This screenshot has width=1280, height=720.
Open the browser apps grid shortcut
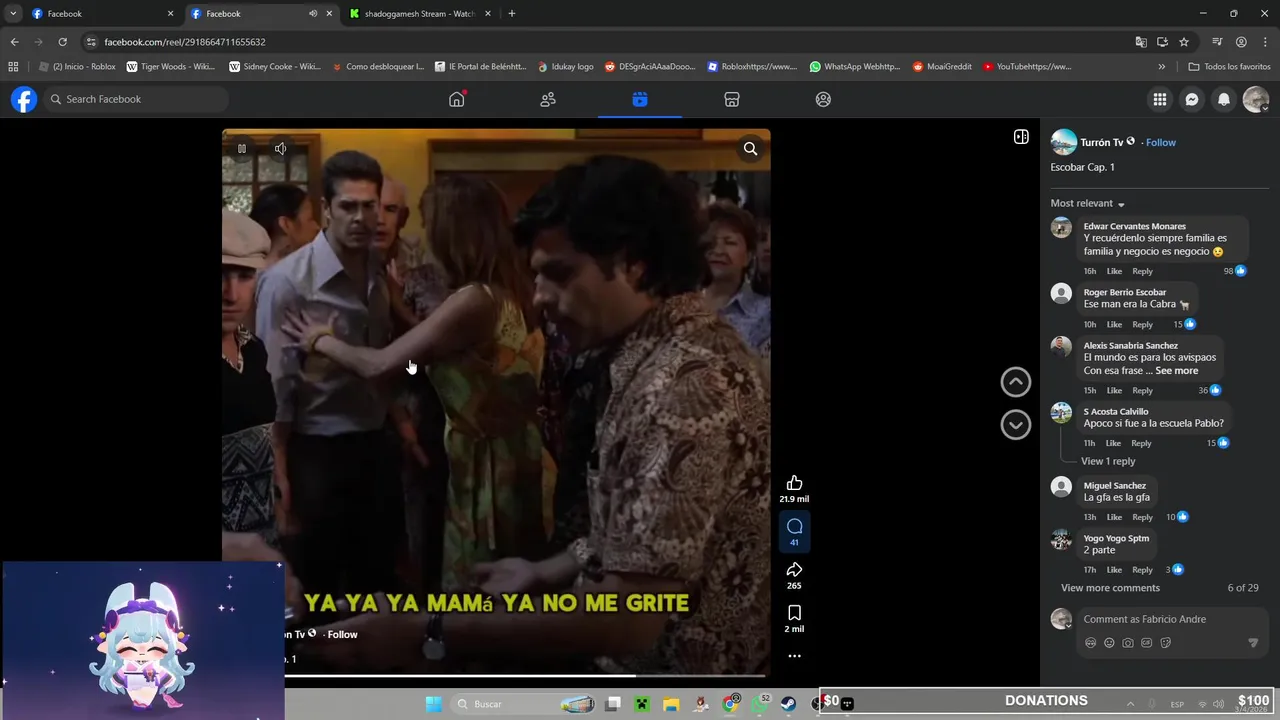tap(13, 67)
